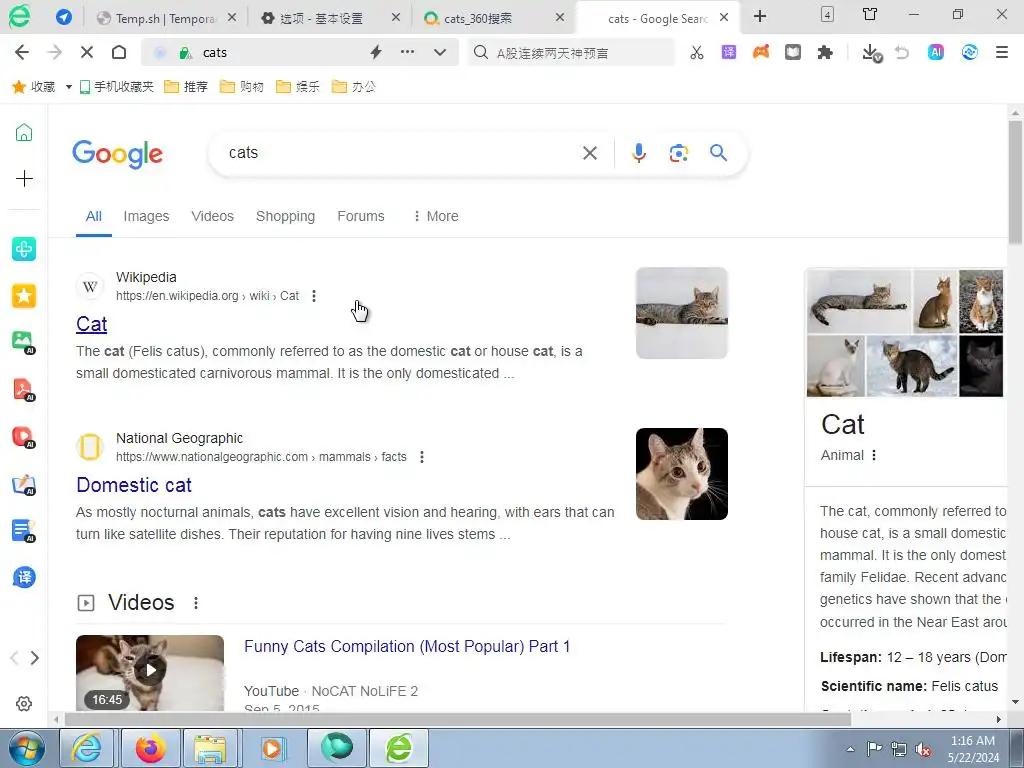Open the downloads icon in toolbar
The image size is (1024, 768).
coord(871,53)
